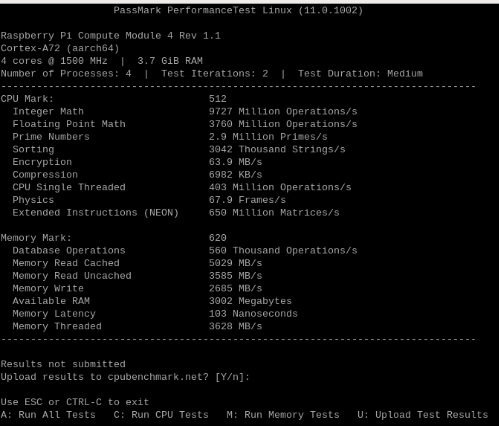The height and width of the screenshot is (426, 499).
Task: Choose 'M: Run Memory Tests' option
Action: [x=283, y=415]
